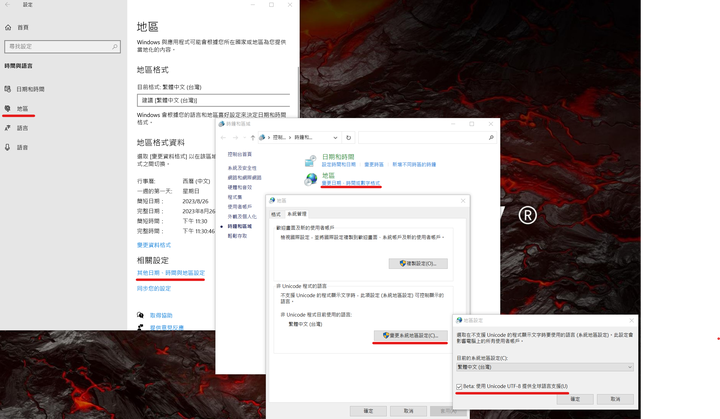Click 變更資料格式 link in Settings
This screenshot has height=419, width=720.
154,245
